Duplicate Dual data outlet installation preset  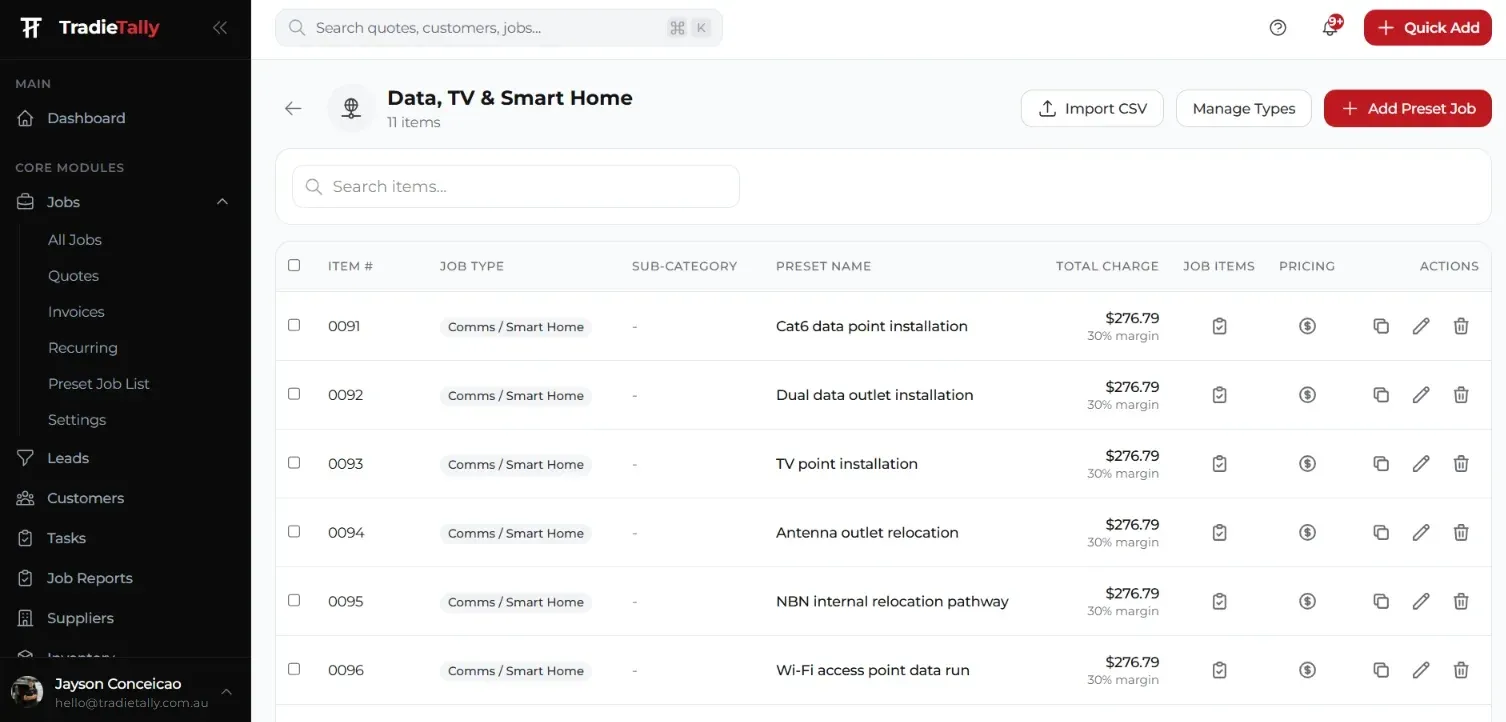[1381, 395]
